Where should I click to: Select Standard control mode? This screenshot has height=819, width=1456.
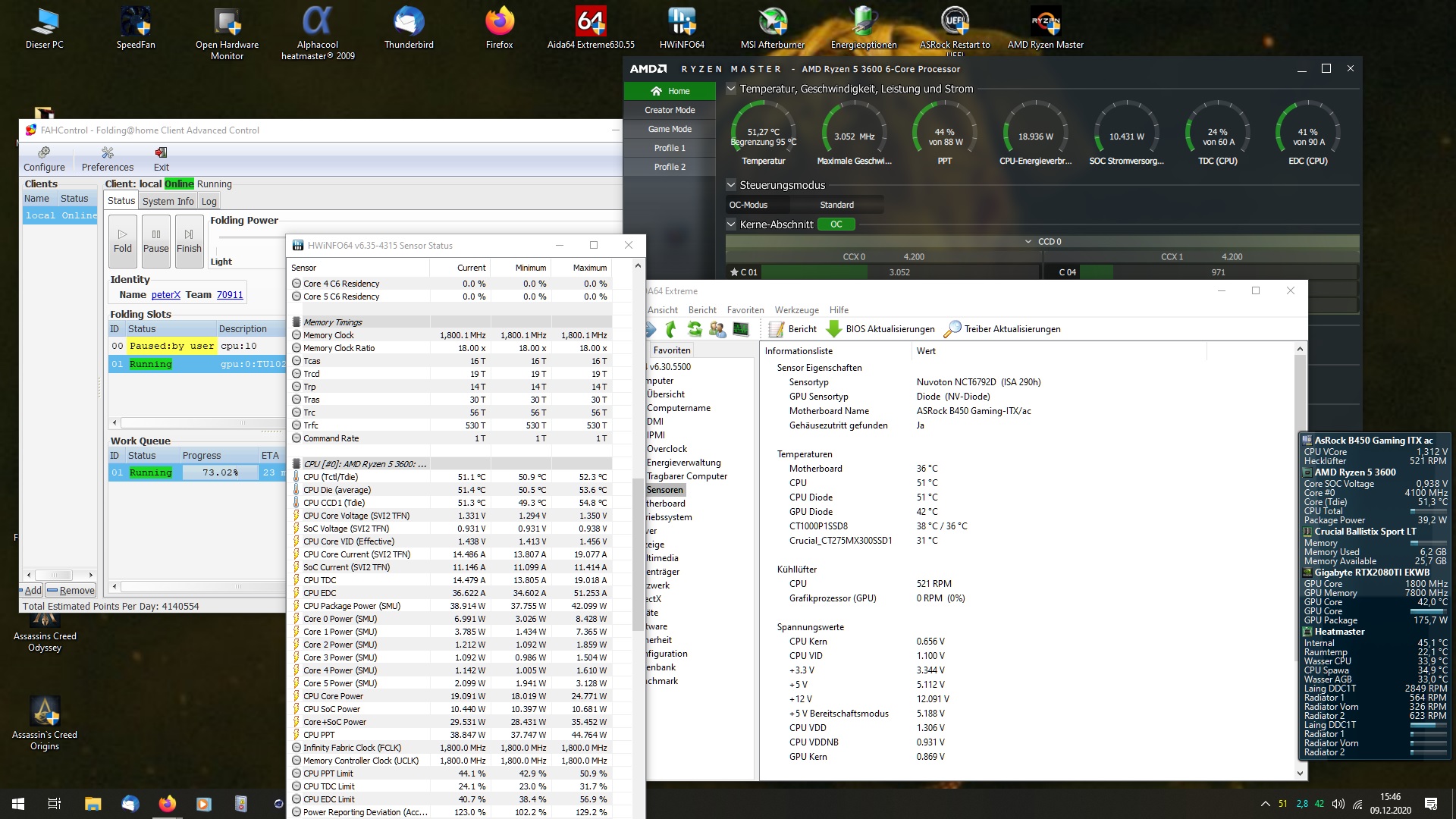(836, 205)
